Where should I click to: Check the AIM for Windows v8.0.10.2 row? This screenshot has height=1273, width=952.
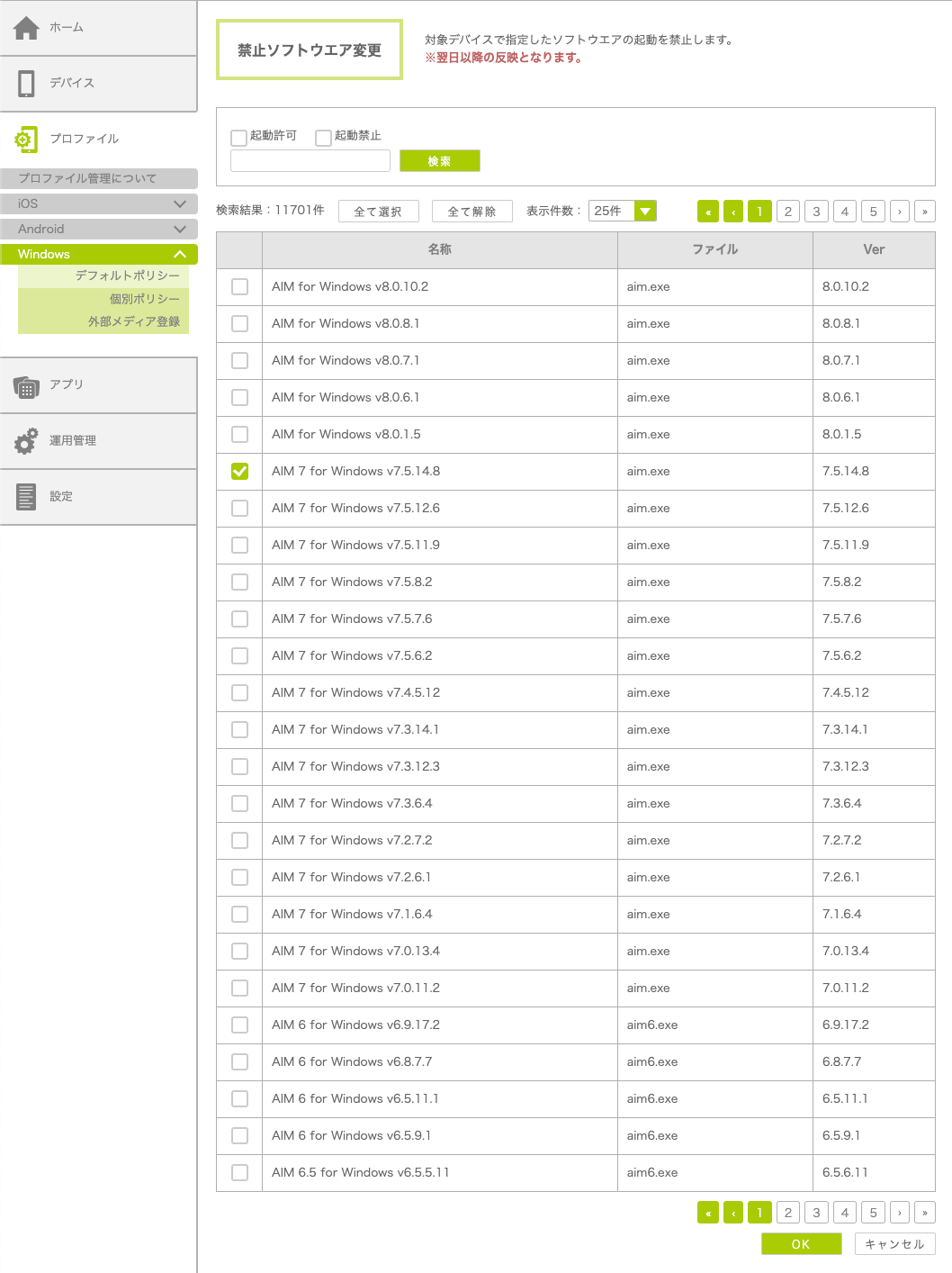(239, 286)
